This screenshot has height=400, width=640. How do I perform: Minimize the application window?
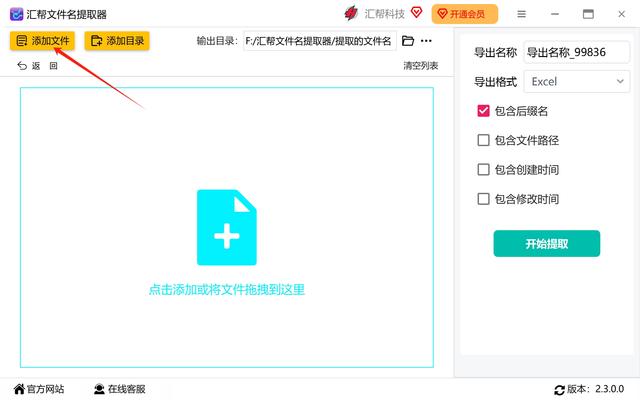coord(555,14)
